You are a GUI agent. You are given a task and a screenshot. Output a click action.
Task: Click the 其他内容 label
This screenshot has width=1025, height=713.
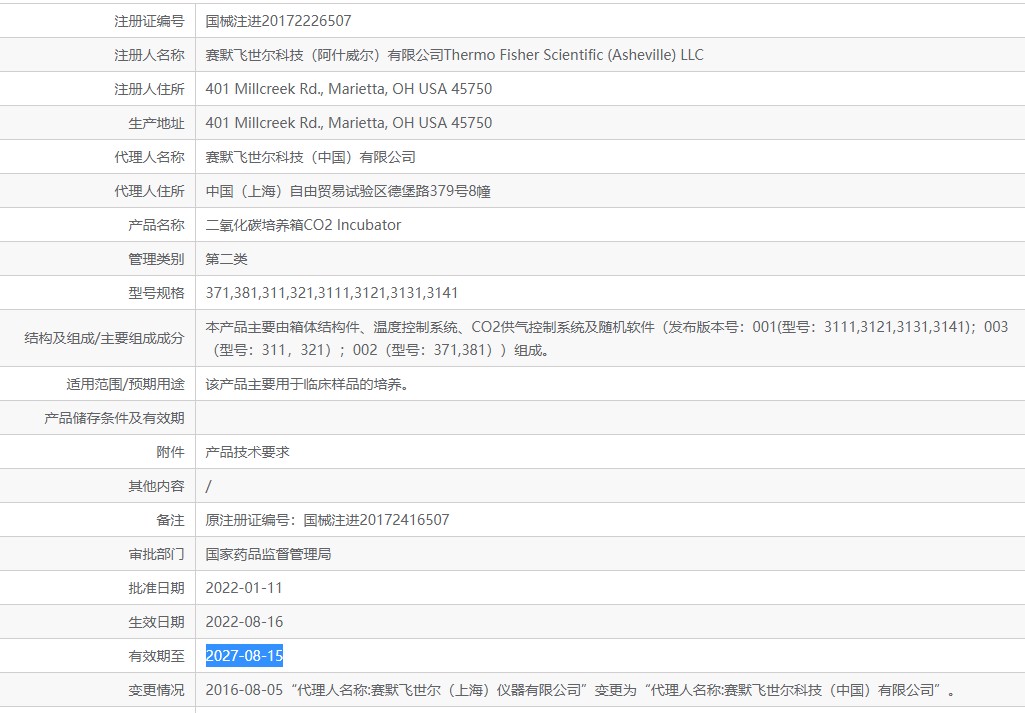(157, 486)
